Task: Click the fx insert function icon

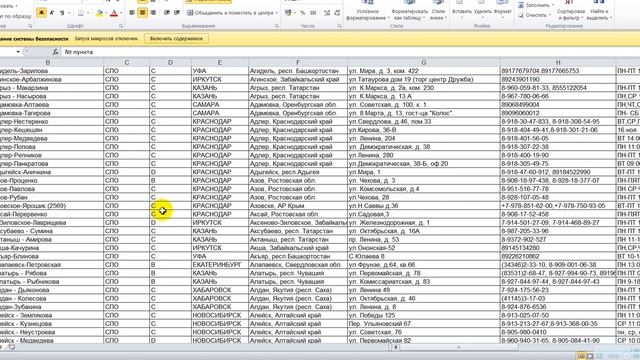Action: click(56, 52)
